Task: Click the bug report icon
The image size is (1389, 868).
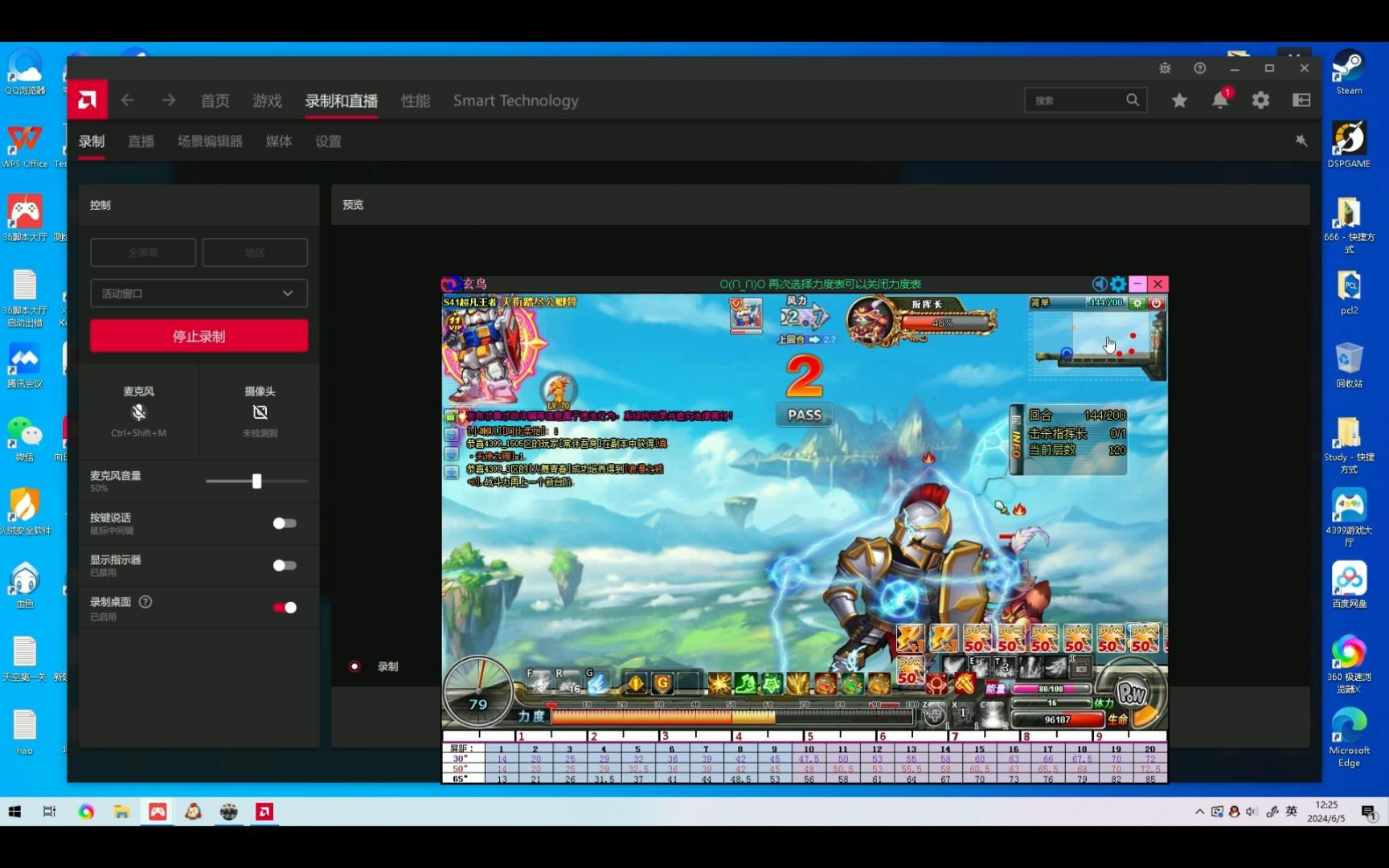Action: click(x=1165, y=68)
